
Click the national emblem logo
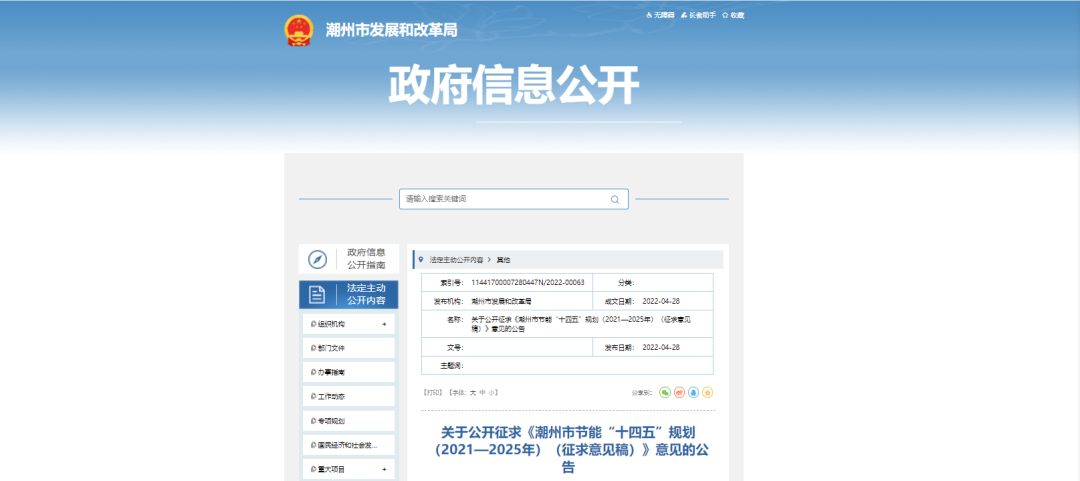point(298,30)
